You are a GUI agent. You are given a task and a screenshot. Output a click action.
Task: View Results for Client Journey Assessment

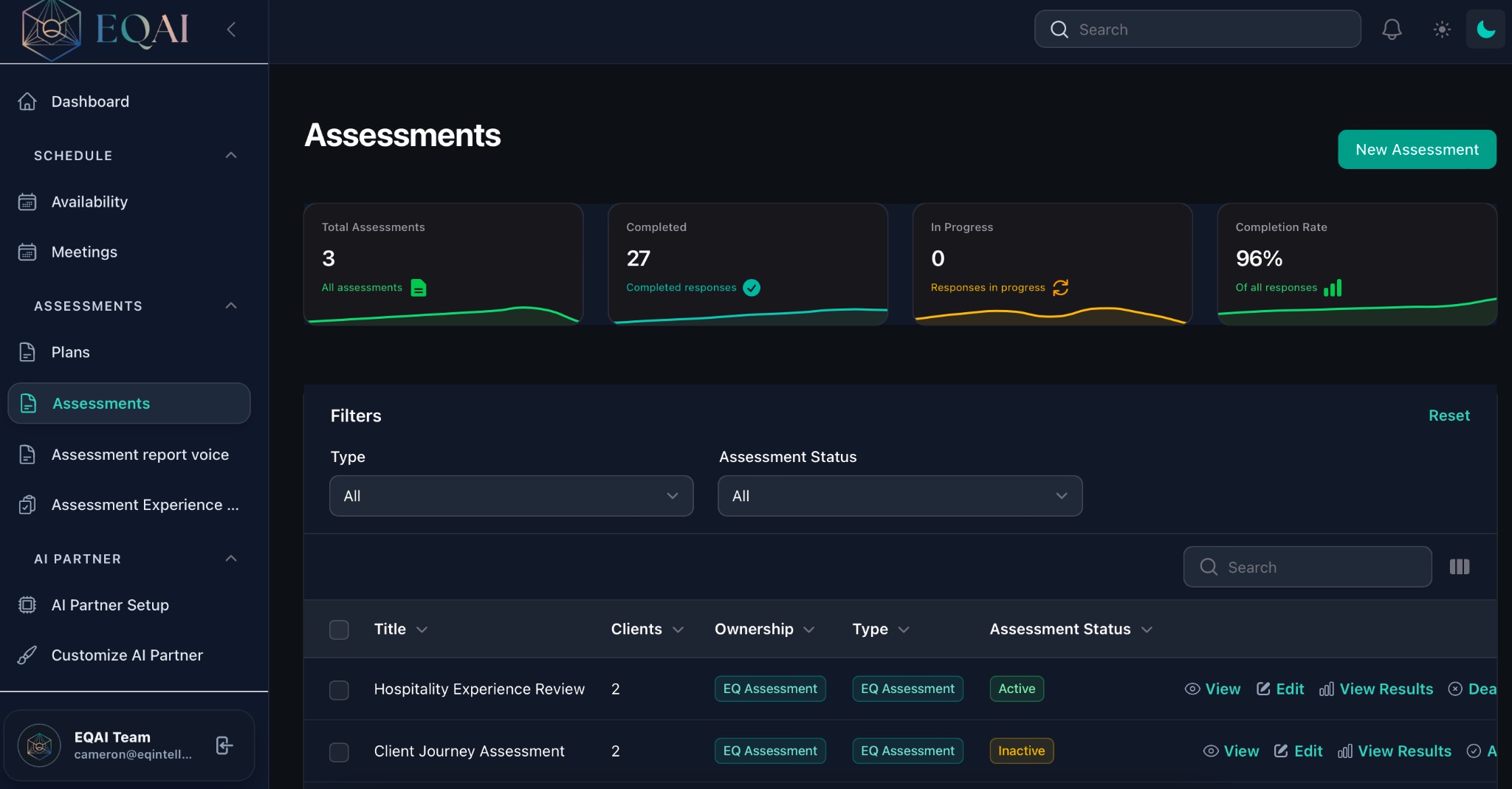pyautogui.click(x=1395, y=751)
